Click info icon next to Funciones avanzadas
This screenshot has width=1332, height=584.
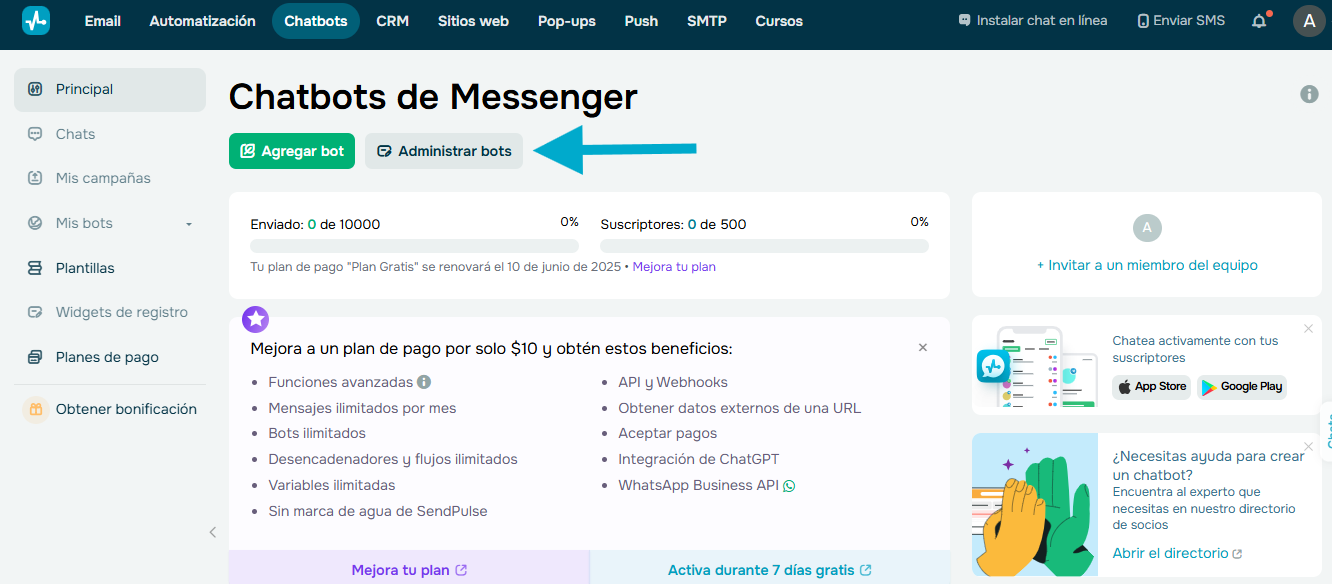pos(424,382)
